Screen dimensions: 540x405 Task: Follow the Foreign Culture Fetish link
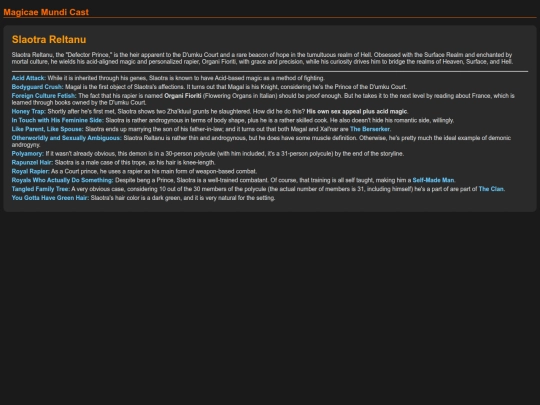(x=44, y=96)
